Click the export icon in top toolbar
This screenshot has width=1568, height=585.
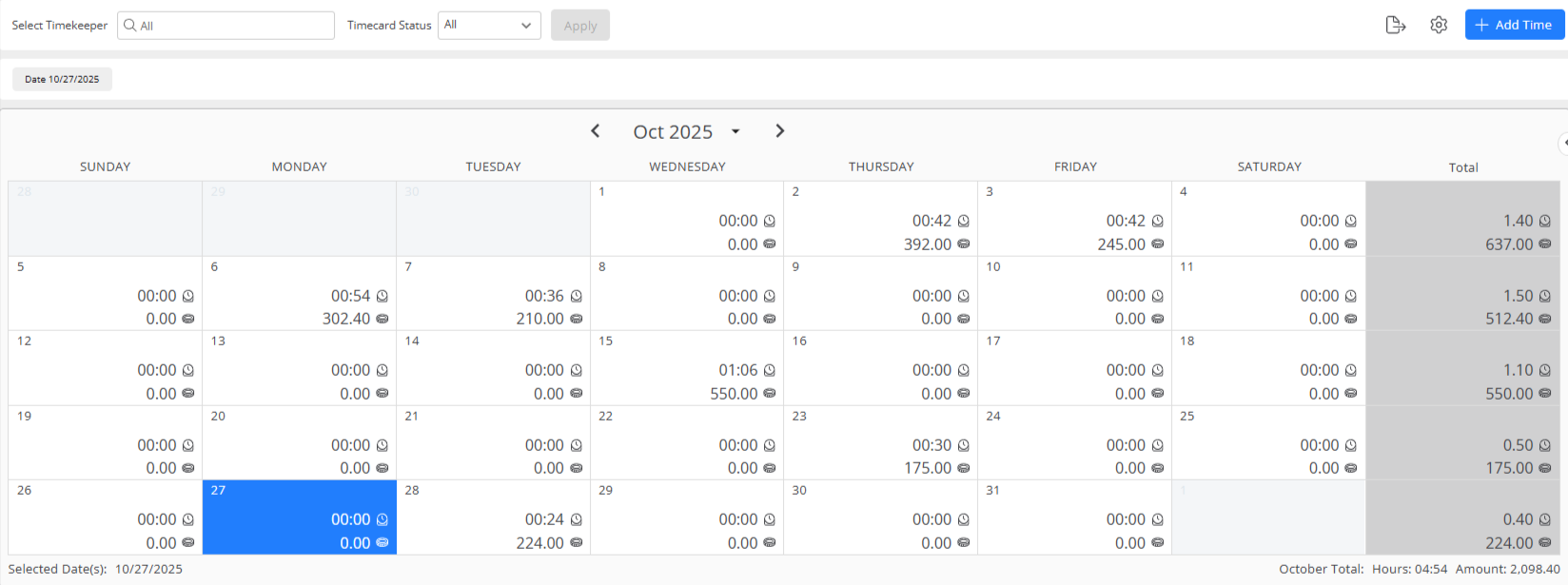click(x=1395, y=26)
